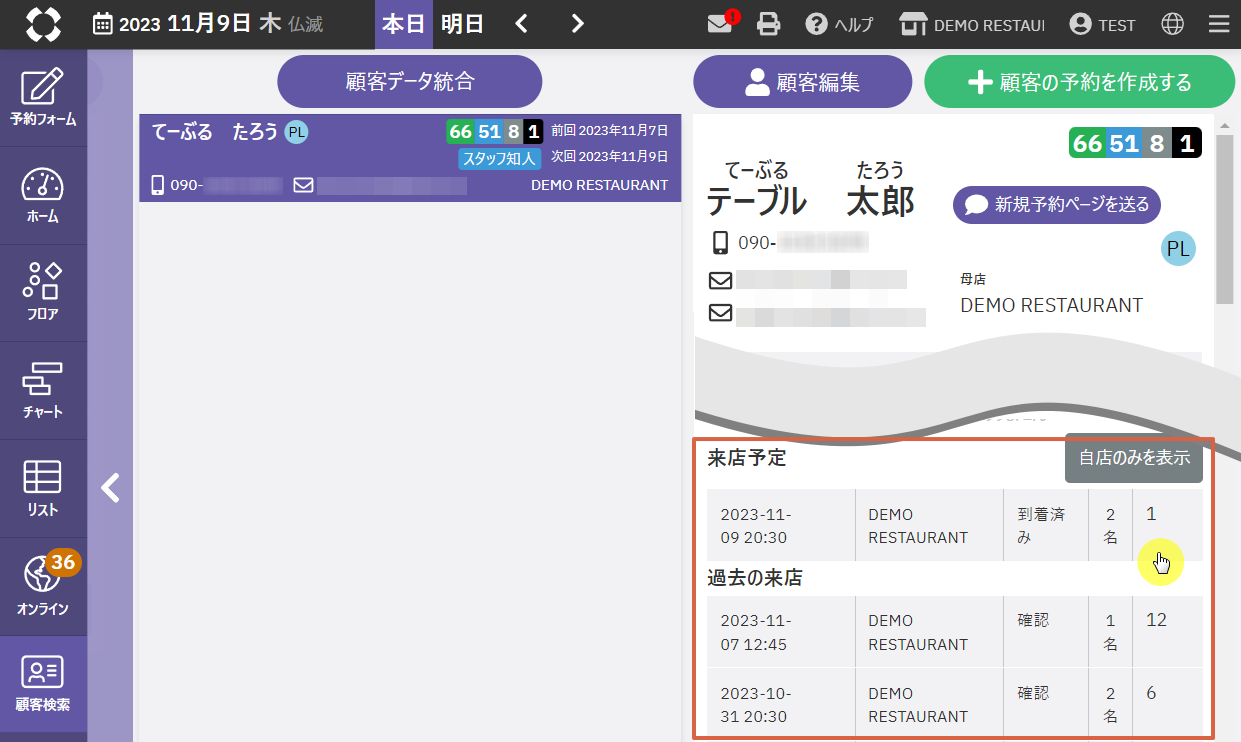
Task: Click 顧客の予約を作成する button
Action: [1080, 82]
